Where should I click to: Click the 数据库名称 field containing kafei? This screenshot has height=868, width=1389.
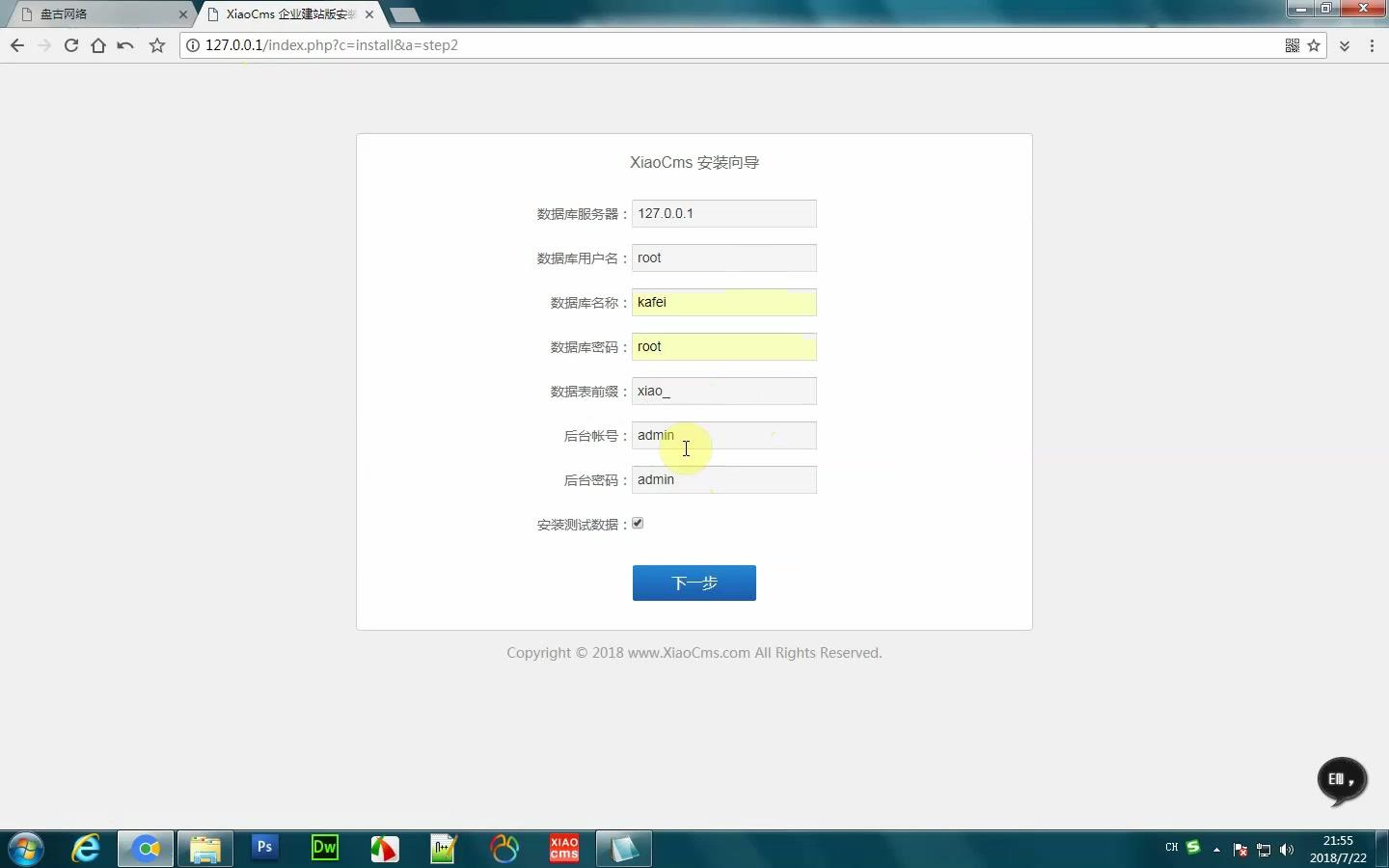click(x=724, y=302)
